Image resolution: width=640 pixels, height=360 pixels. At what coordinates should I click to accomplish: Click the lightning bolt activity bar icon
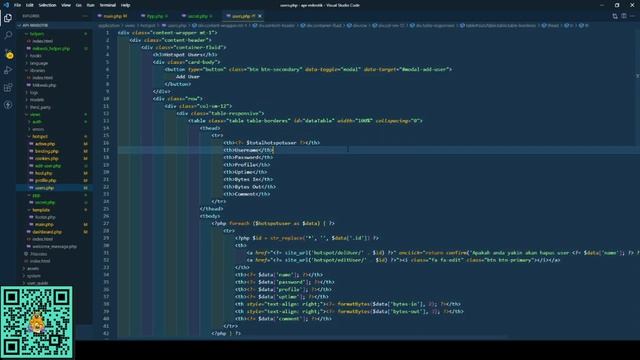click(8, 105)
